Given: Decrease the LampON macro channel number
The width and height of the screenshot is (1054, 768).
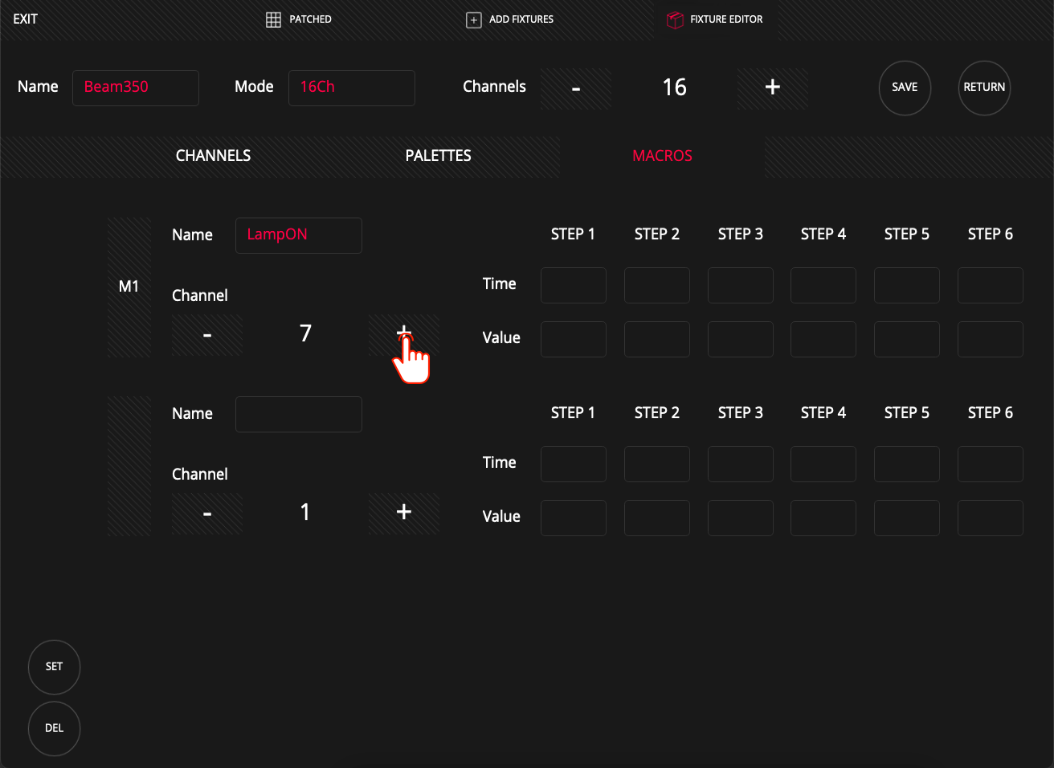Looking at the screenshot, I should (x=207, y=335).
